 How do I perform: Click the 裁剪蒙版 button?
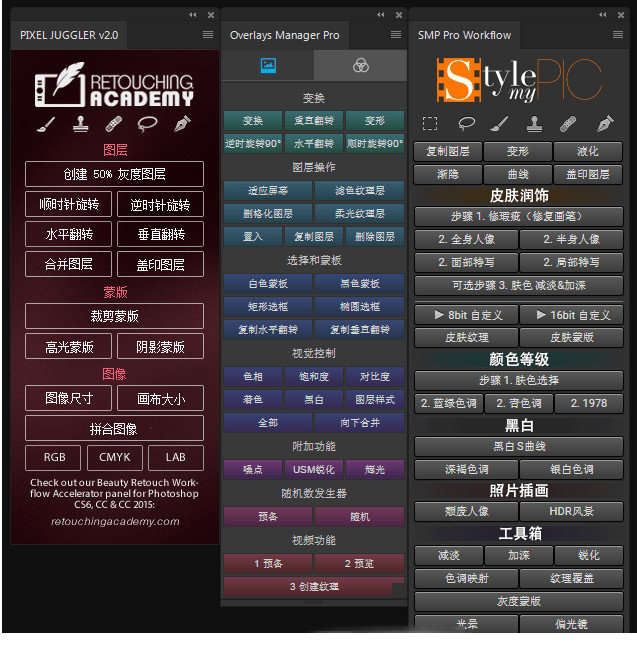point(114,316)
